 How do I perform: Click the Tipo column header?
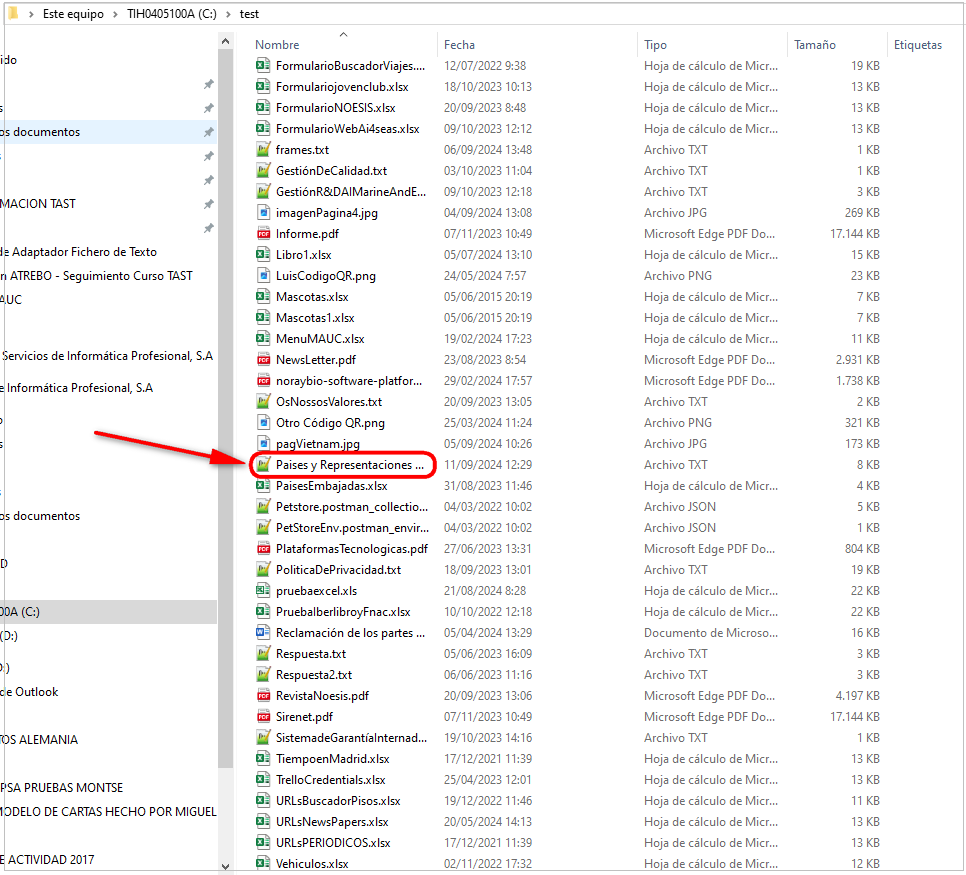pyautogui.click(x=656, y=45)
